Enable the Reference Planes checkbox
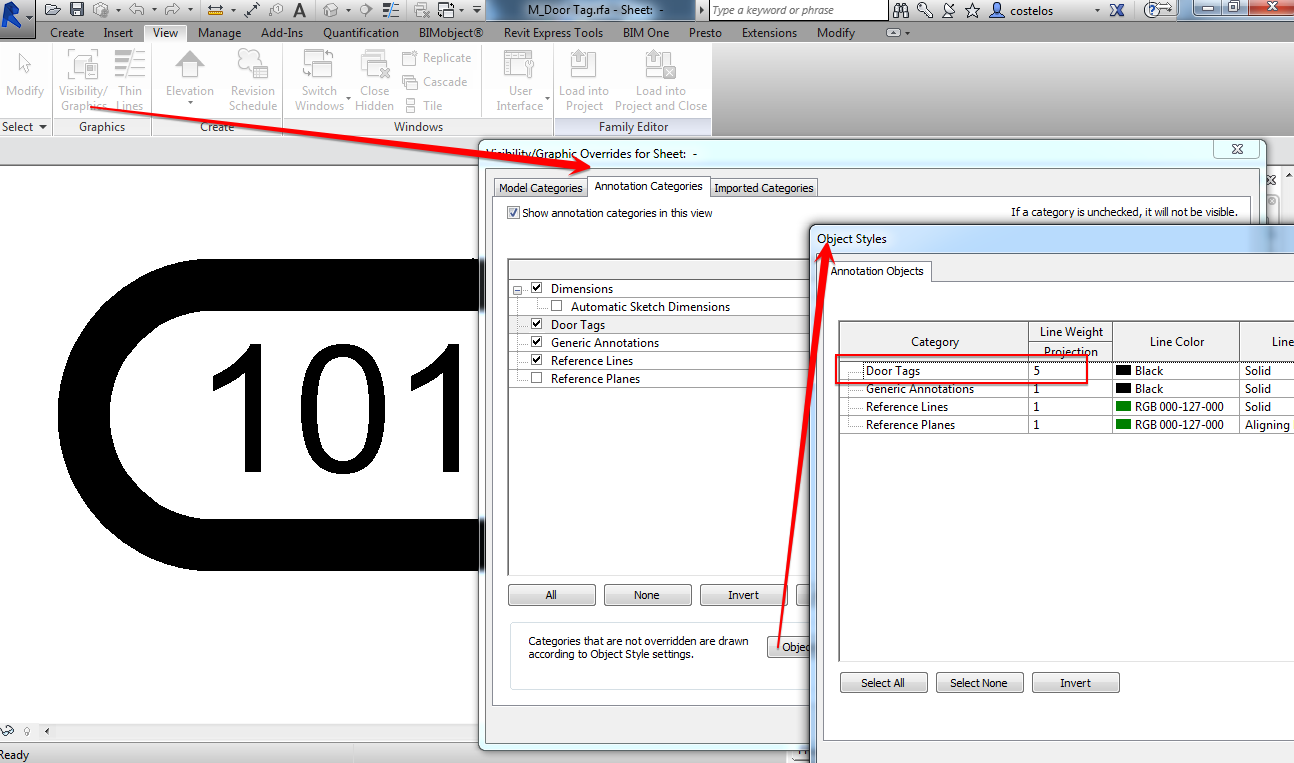 tap(537, 378)
